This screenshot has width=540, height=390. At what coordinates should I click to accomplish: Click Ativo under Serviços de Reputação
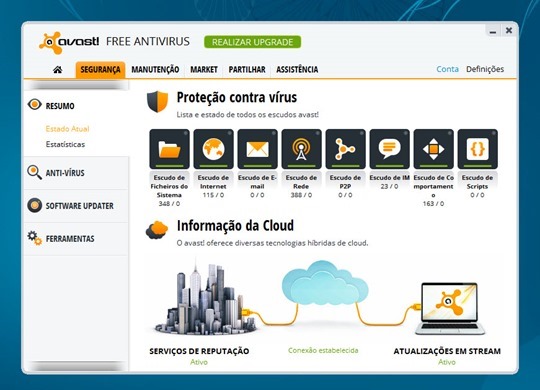tap(199, 362)
